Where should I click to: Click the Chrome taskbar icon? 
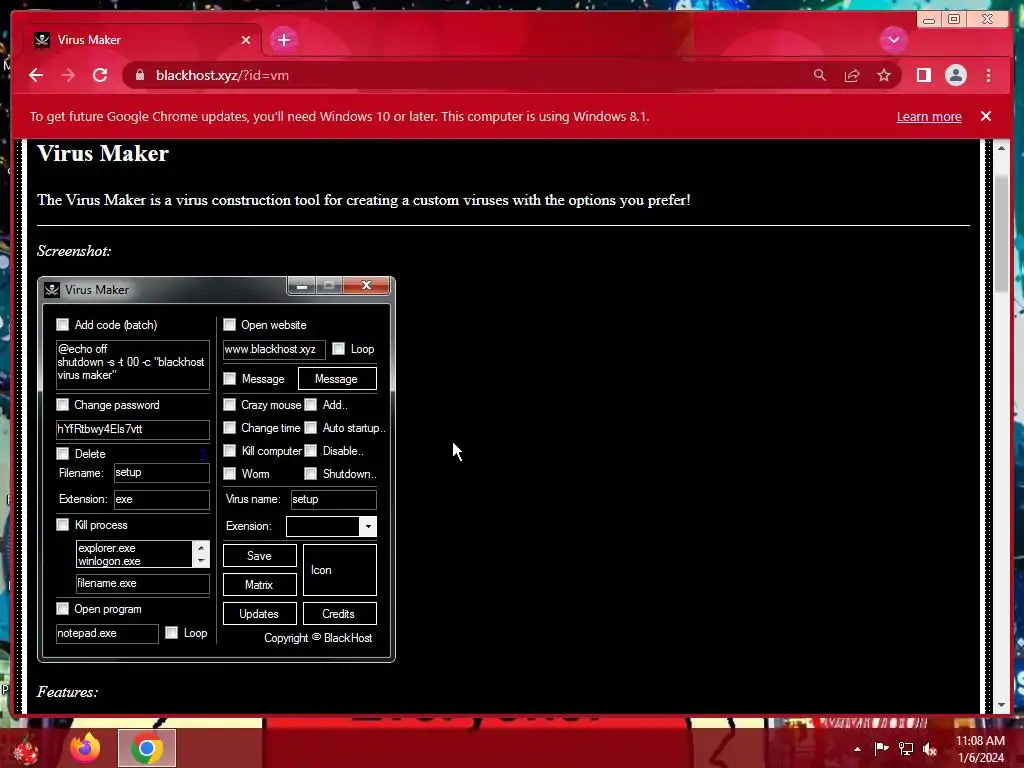click(147, 748)
